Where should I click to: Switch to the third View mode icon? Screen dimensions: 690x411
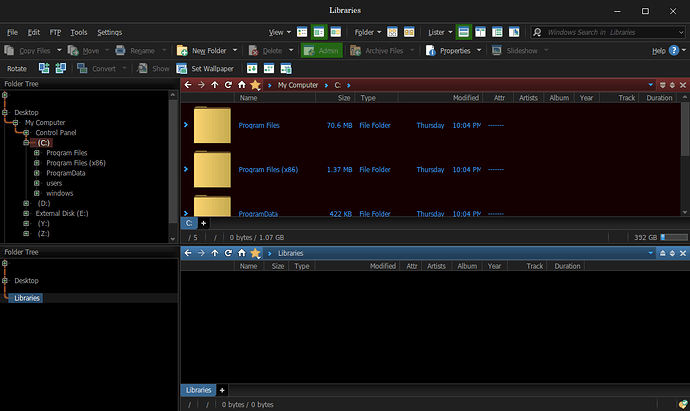336,32
